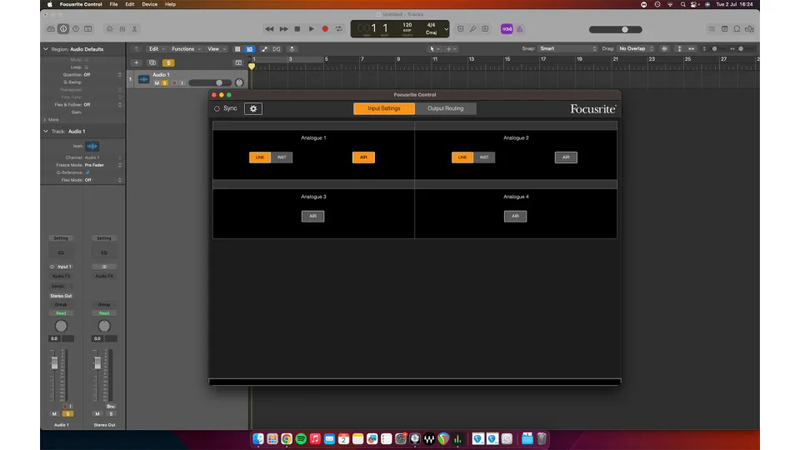Collapse the Region Audio Defaults section
Viewport: 800px width, 450px height.
[46, 49]
